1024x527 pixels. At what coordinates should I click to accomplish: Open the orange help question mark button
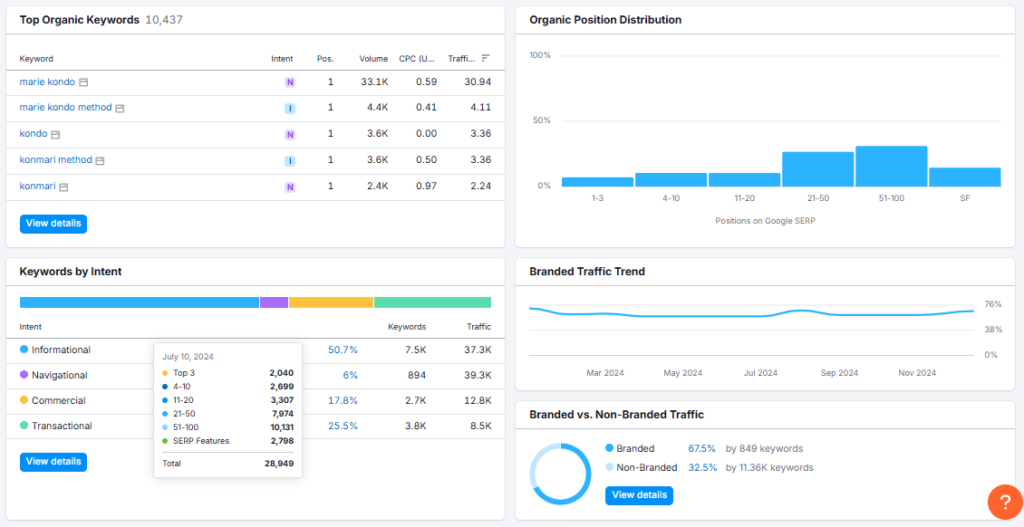pos(1005,503)
